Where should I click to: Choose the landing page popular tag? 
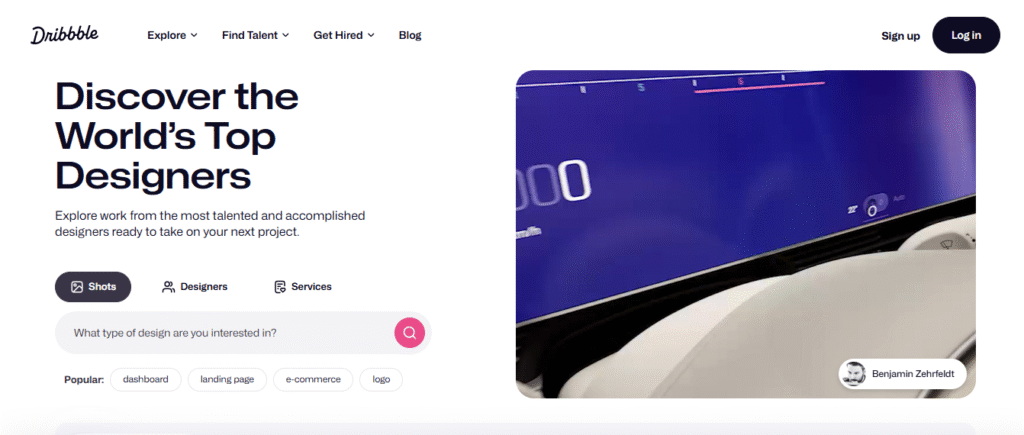coord(227,379)
